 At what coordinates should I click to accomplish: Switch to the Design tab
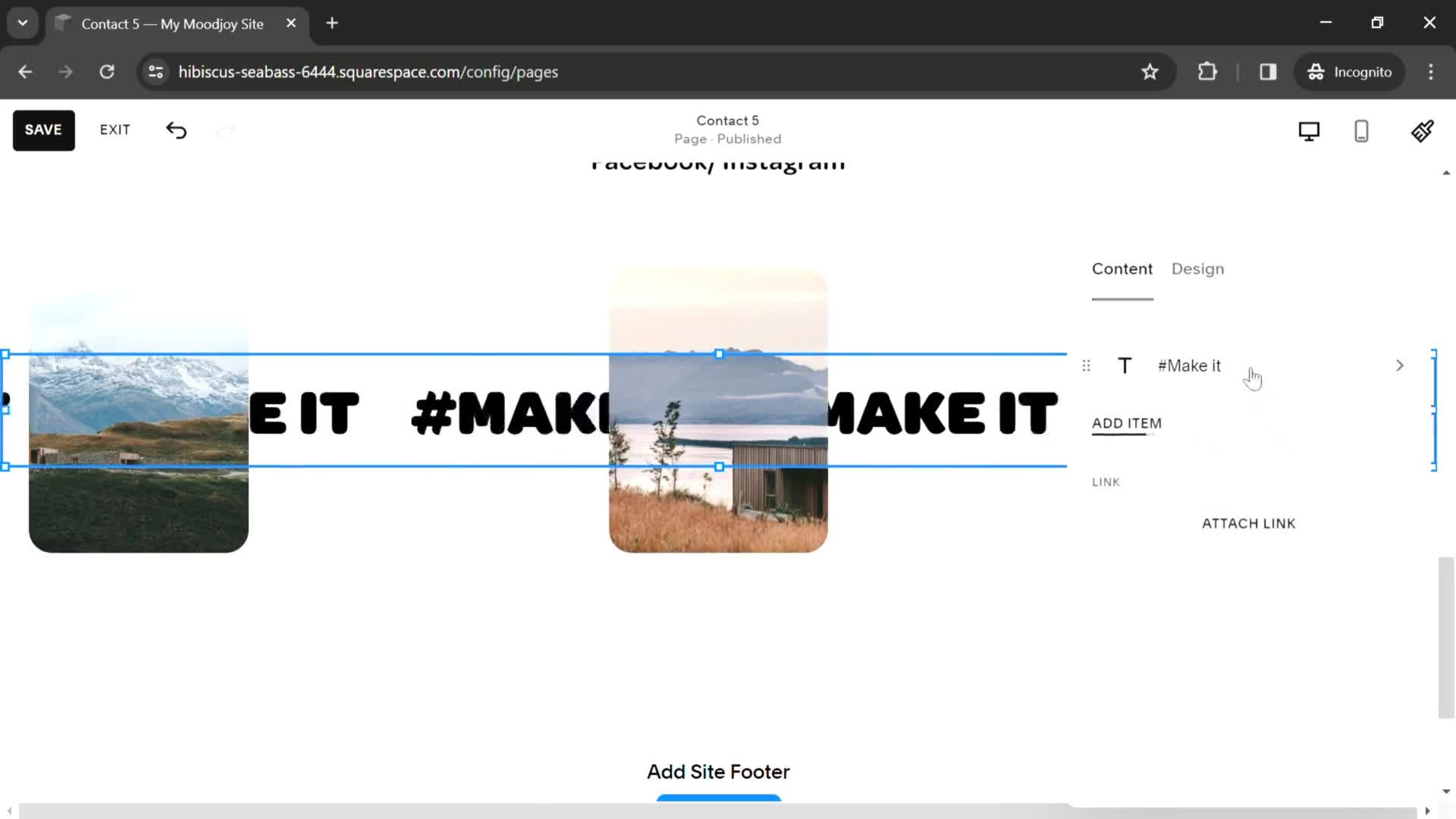pos(1197,268)
